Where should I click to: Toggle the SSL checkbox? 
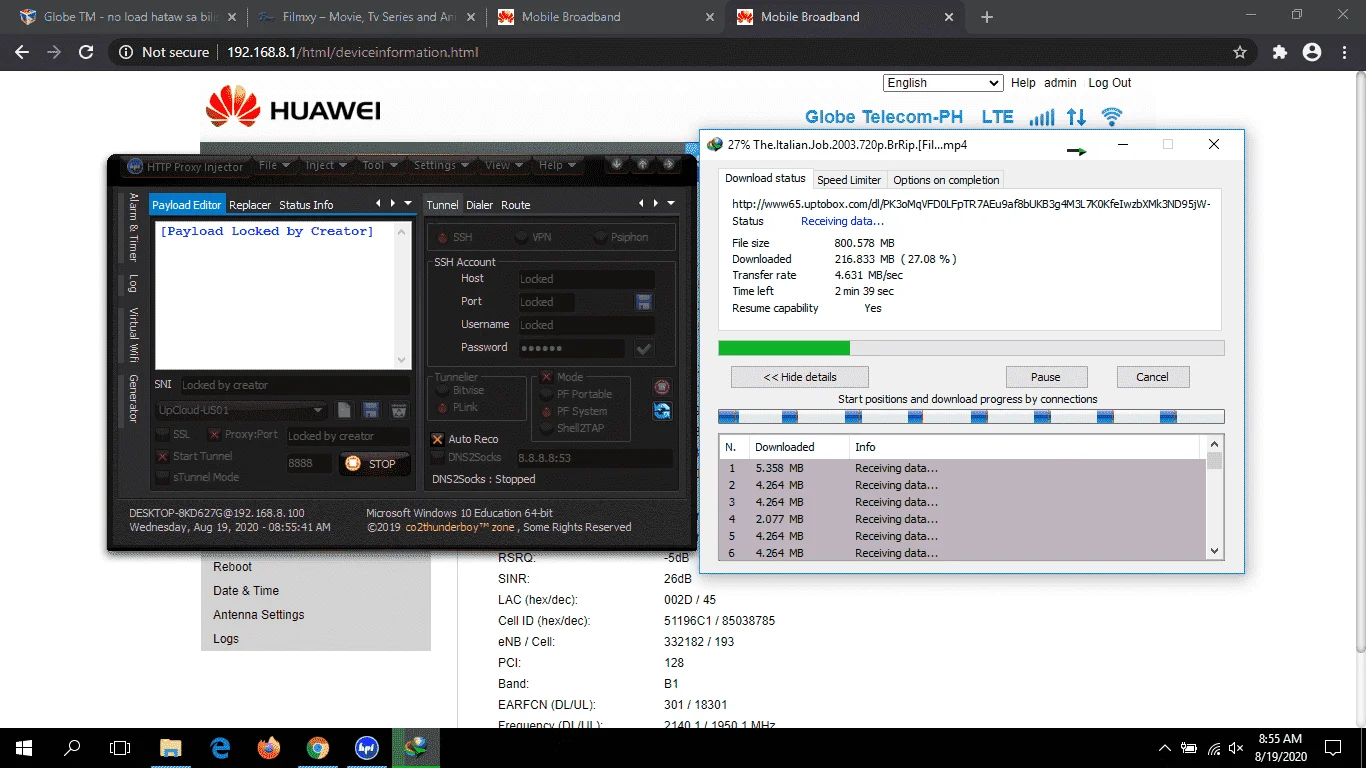162,435
